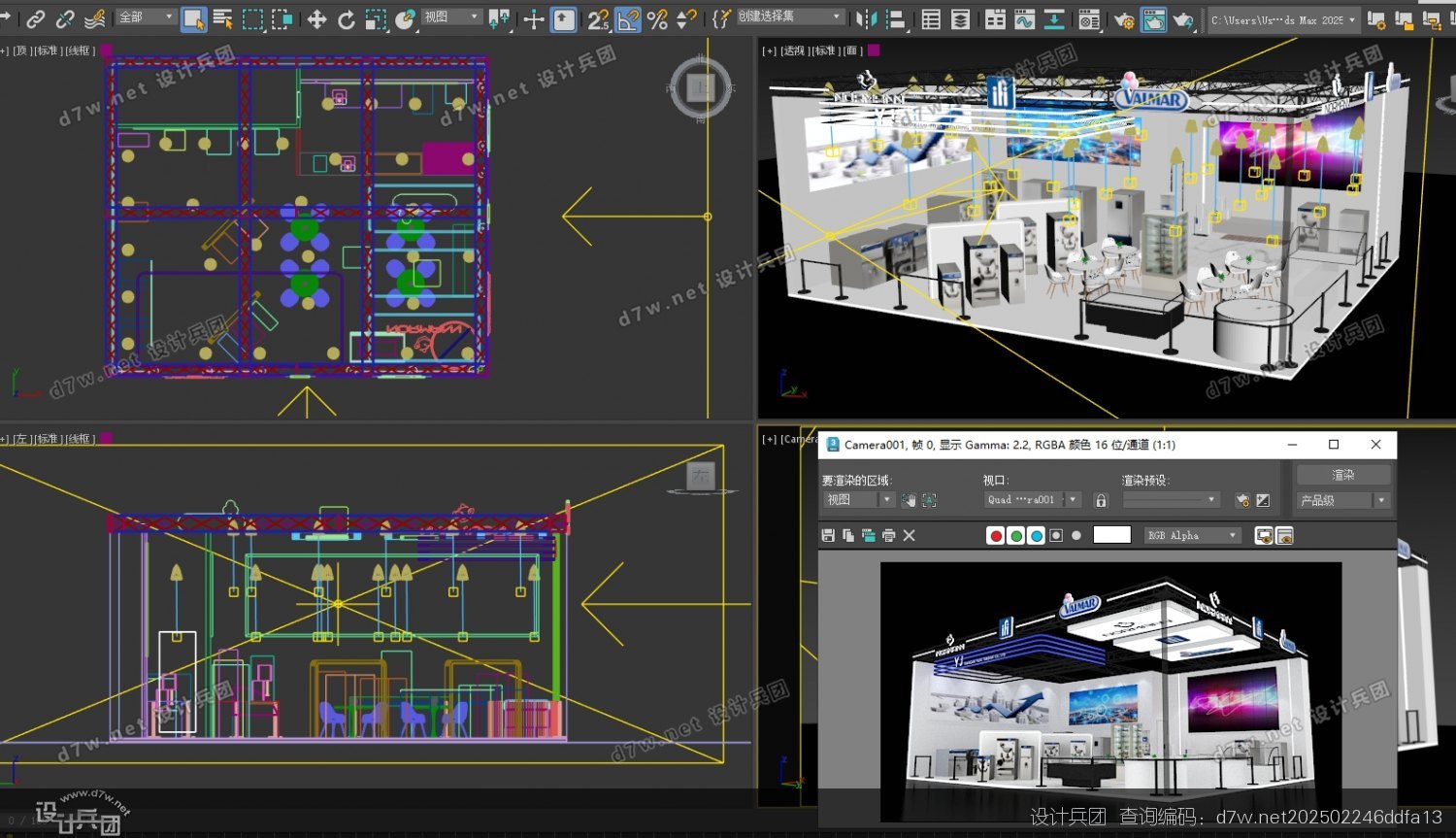Image resolution: width=1456 pixels, height=838 pixels.
Task: Toggle the blue channel button
Action: click(1037, 535)
